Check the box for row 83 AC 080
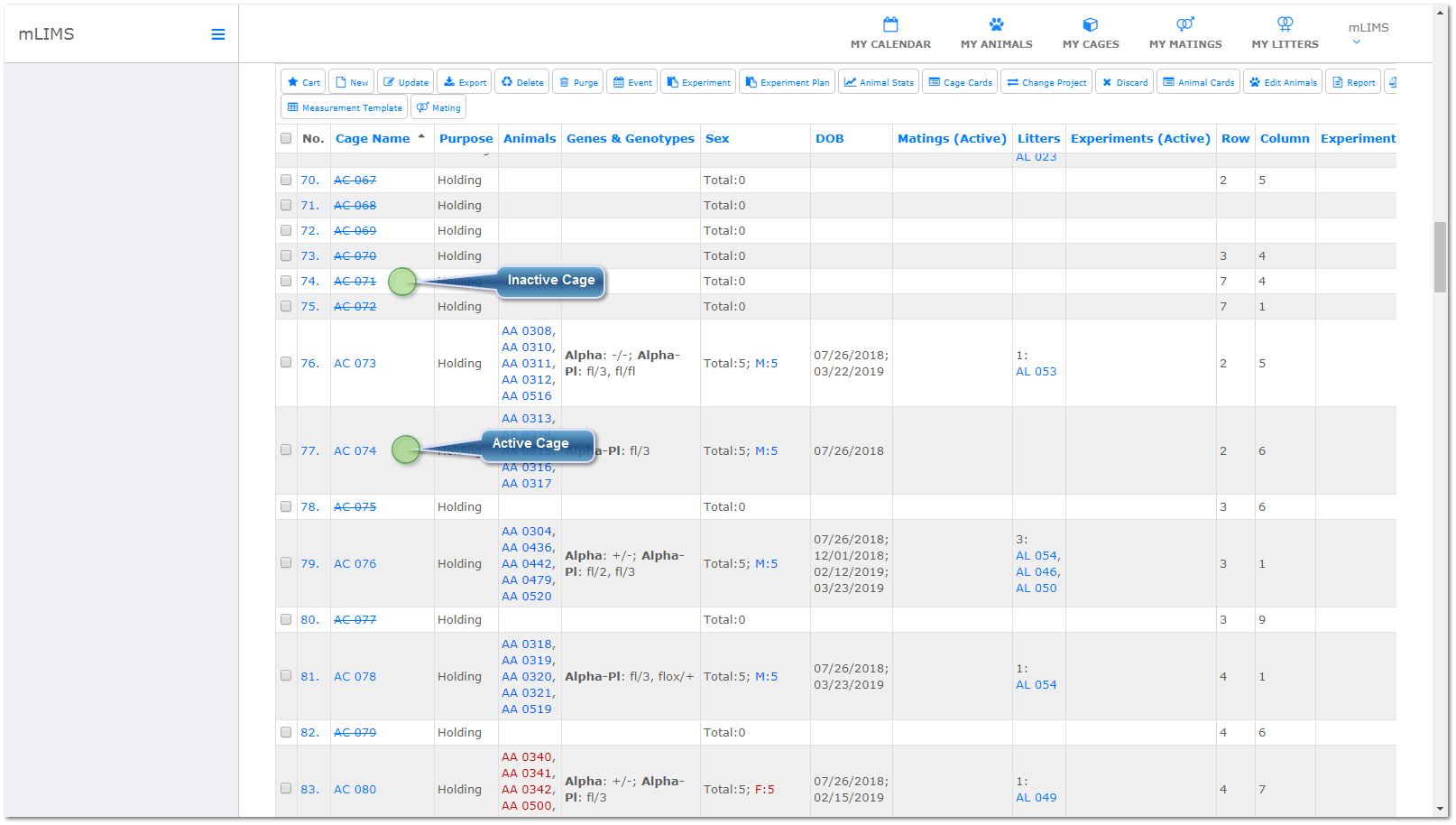 tap(286, 788)
